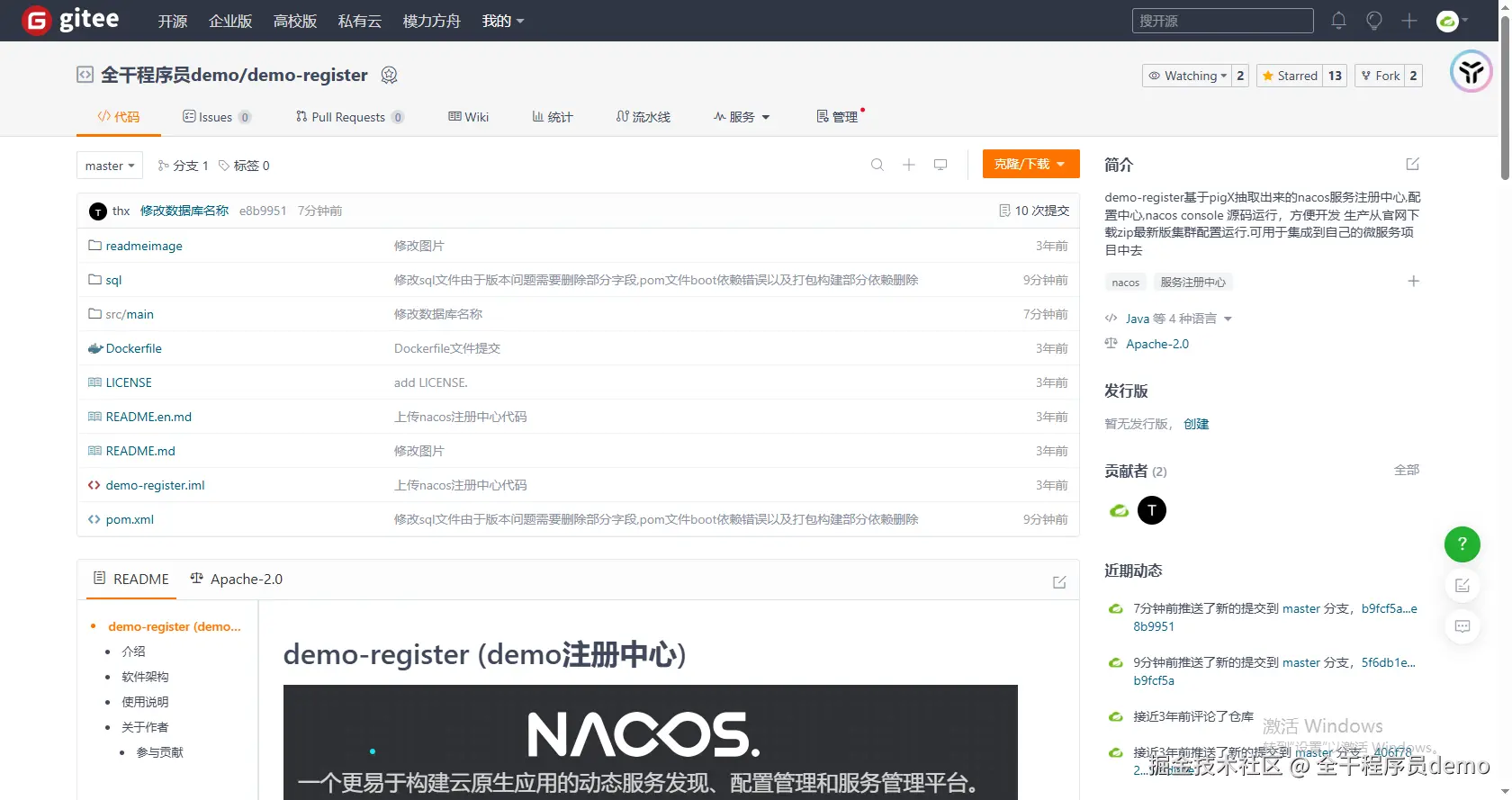Click the 标签 0 tags link
The width and height of the screenshot is (1512, 800).
tap(244, 166)
